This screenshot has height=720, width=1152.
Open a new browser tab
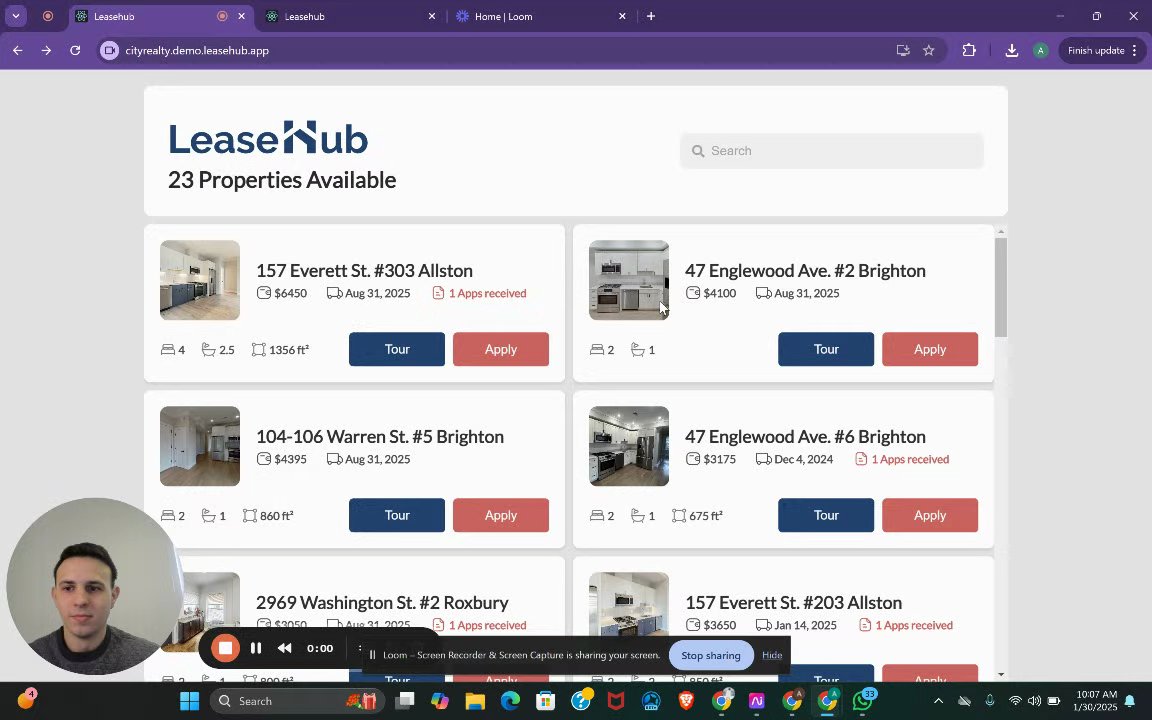651,16
